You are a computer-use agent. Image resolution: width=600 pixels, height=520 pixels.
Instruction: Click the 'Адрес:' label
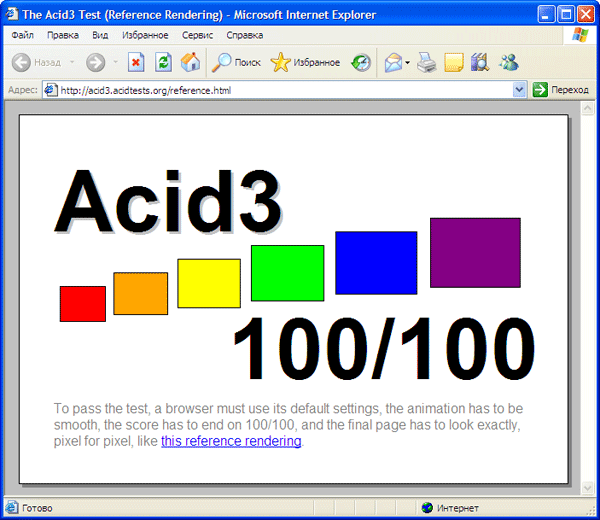(x=23, y=90)
